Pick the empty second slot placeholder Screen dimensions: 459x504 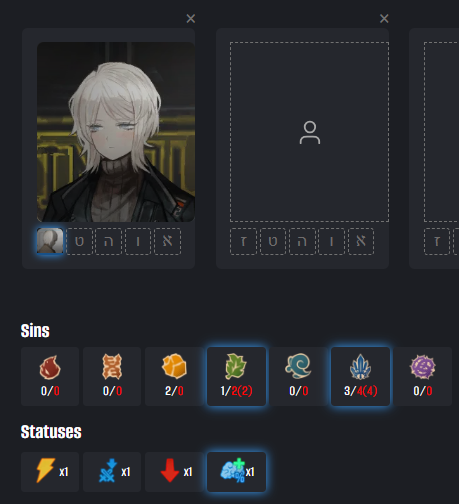pyautogui.click(x=309, y=132)
